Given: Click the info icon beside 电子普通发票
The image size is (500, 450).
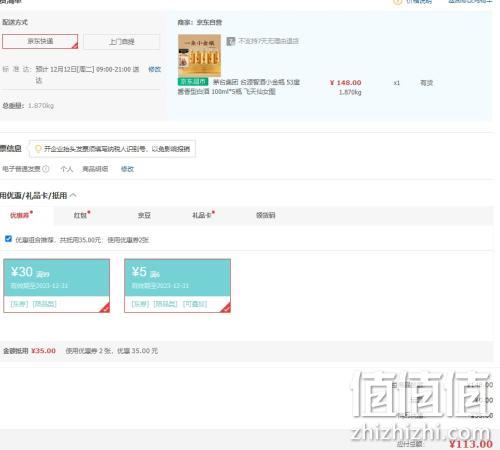Looking at the screenshot, I should point(46,169).
